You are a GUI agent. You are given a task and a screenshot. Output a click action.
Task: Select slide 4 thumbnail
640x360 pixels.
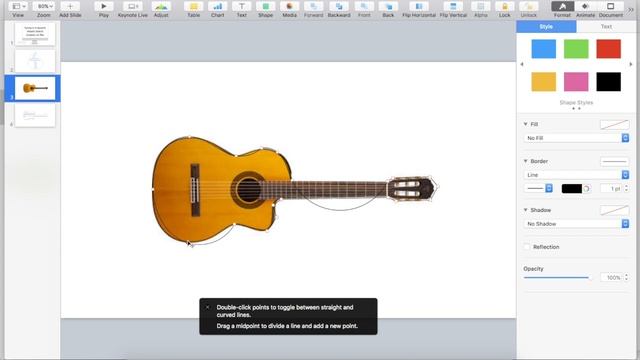35,116
